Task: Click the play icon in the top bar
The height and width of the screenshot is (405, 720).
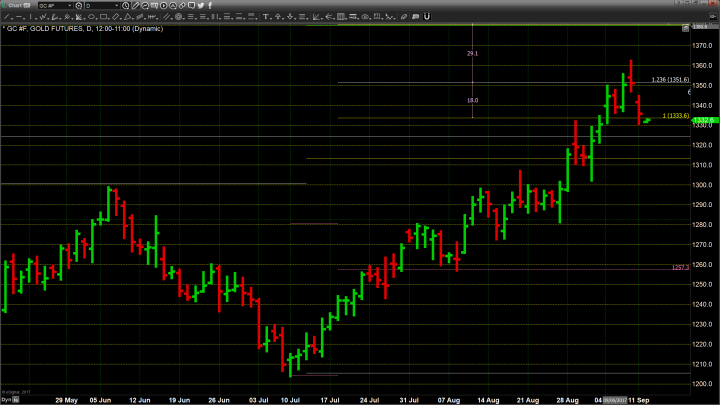Action: coord(164,6)
